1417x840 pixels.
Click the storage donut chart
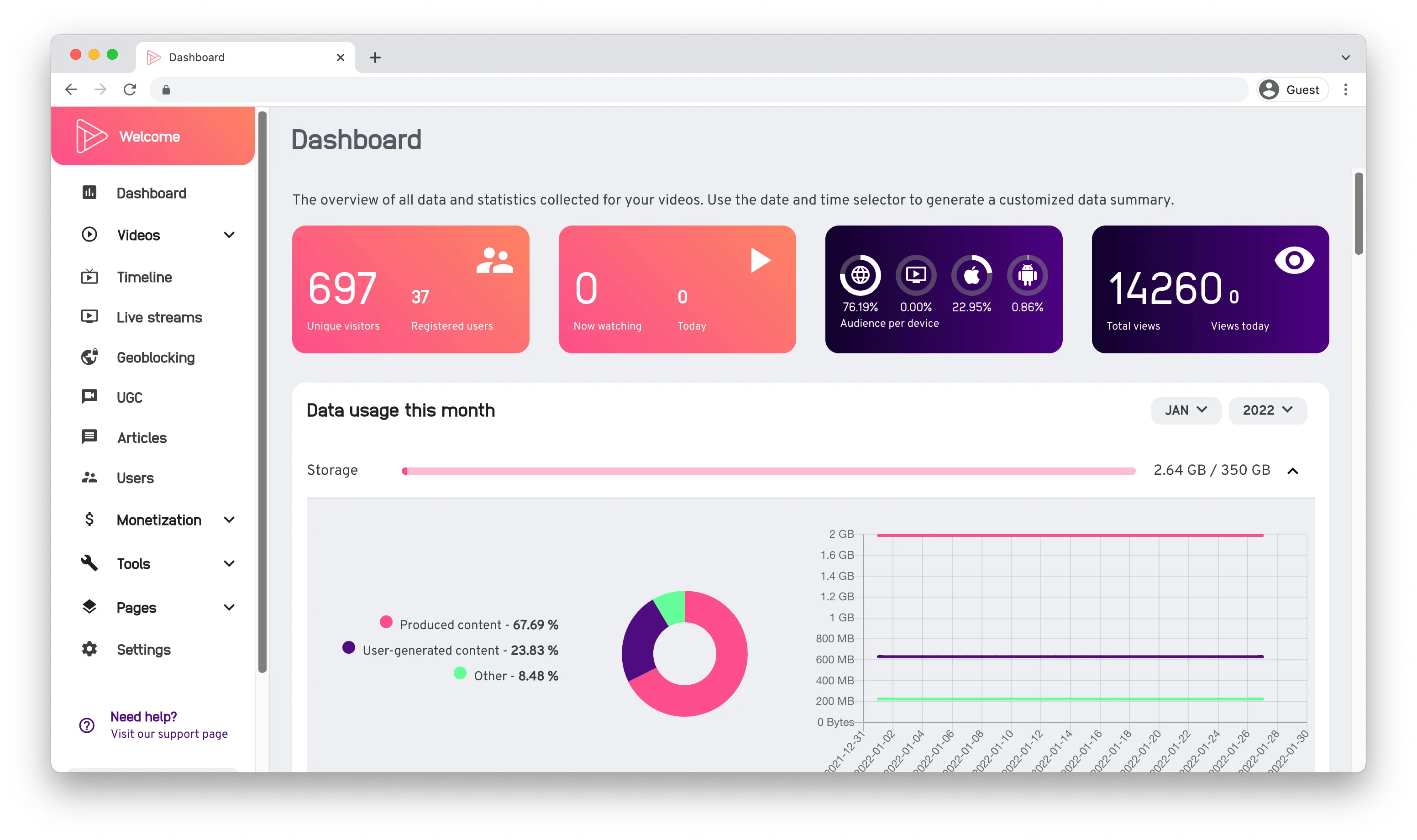coord(684,653)
